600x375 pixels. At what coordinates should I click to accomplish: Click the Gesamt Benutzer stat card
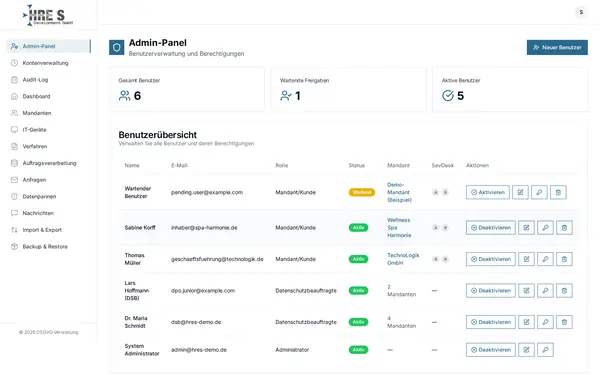187,90
